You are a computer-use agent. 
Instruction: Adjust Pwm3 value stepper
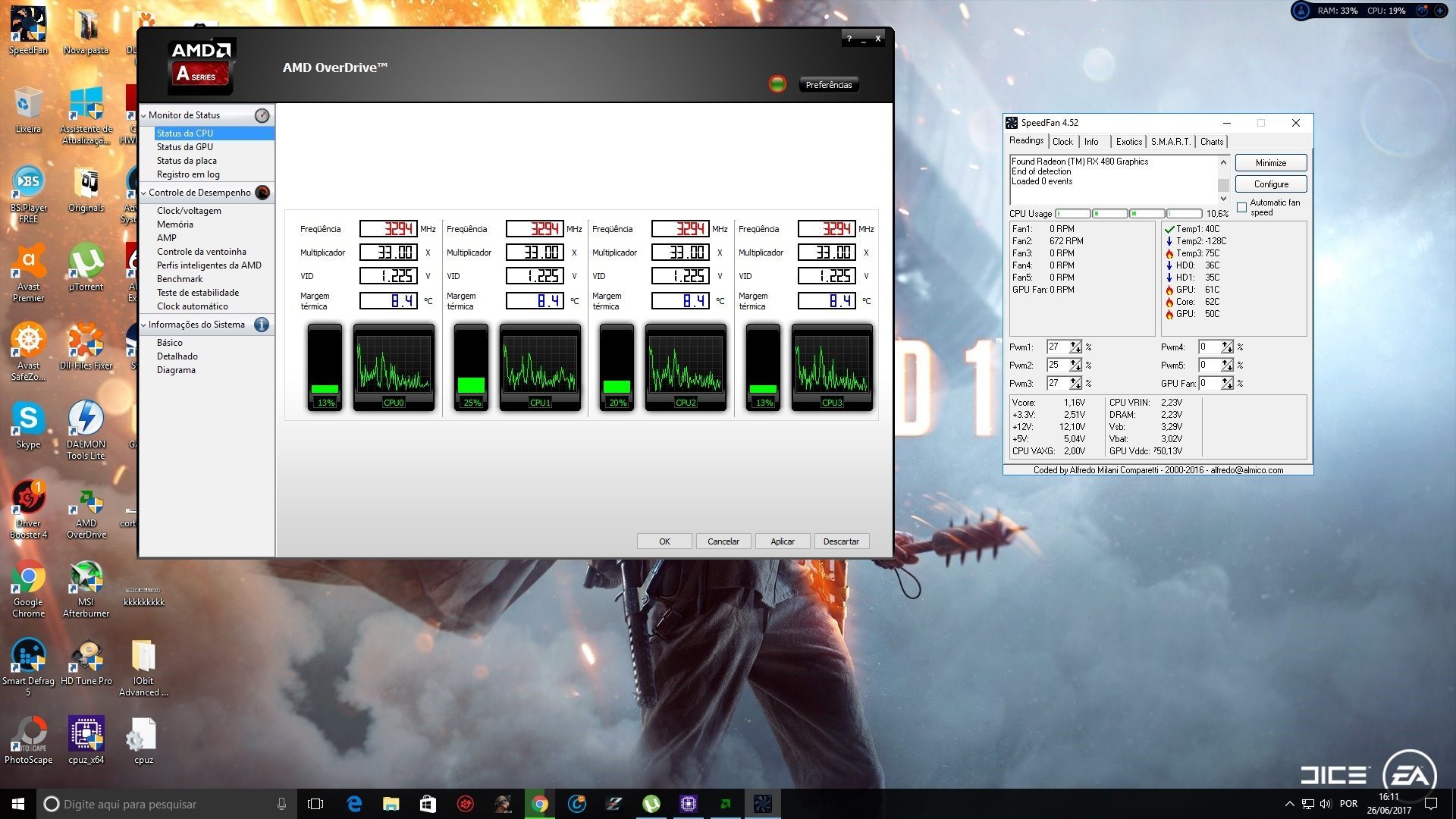coord(1075,384)
